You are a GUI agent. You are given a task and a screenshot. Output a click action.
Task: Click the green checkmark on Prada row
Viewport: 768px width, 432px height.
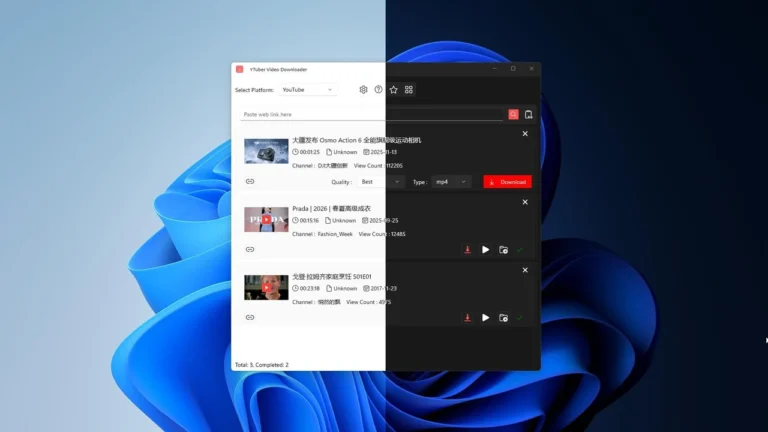tap(520, 250)
